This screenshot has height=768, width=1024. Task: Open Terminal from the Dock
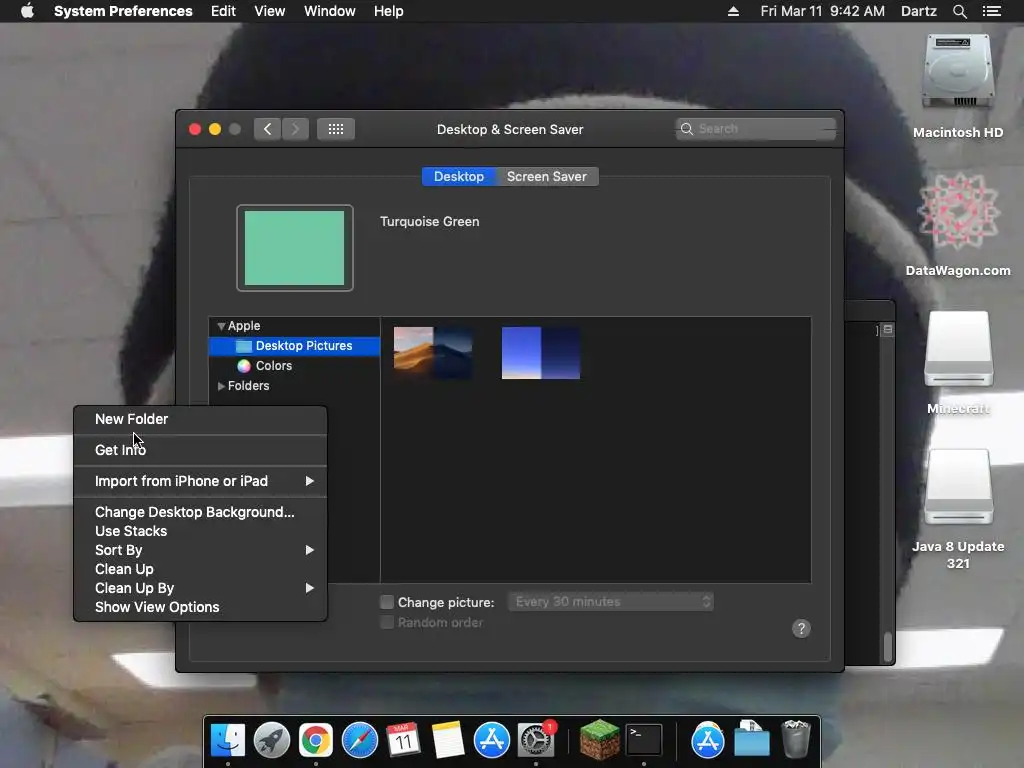click(644, 741)
